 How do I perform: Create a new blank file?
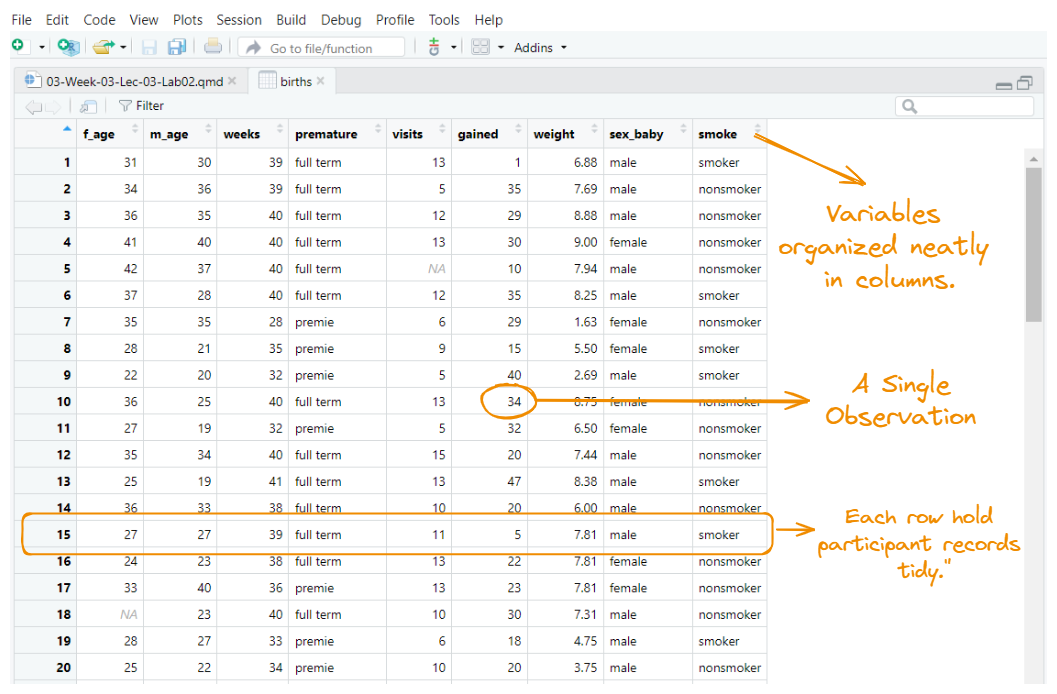(x=18, y=46)
